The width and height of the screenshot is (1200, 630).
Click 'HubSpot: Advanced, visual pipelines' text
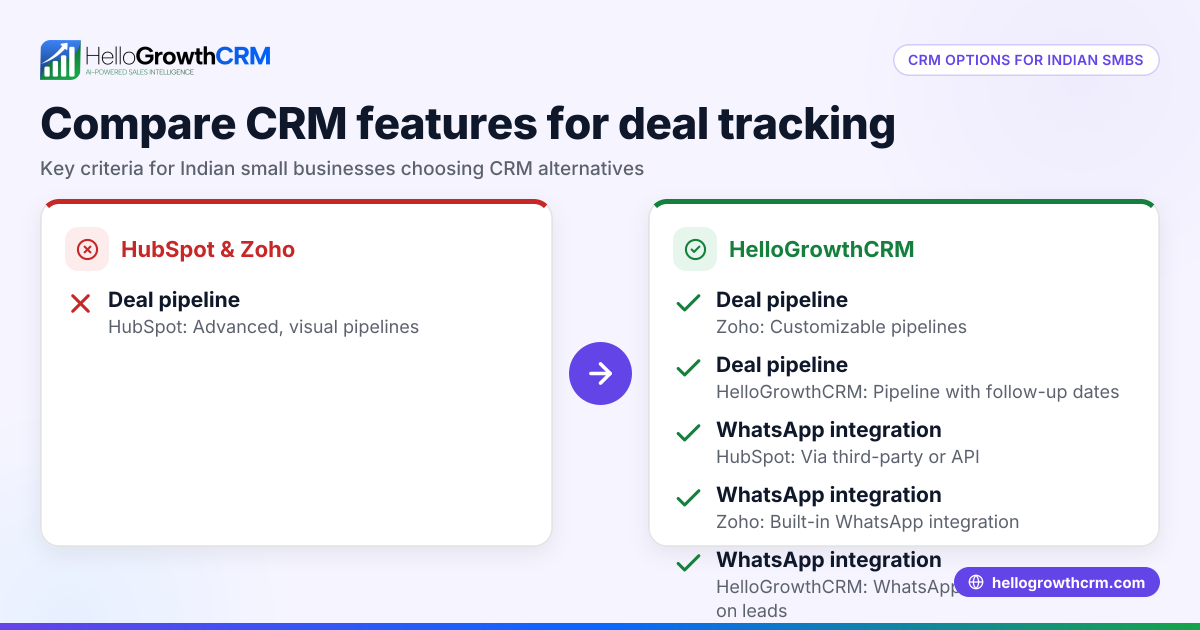(x=263, y=327)
